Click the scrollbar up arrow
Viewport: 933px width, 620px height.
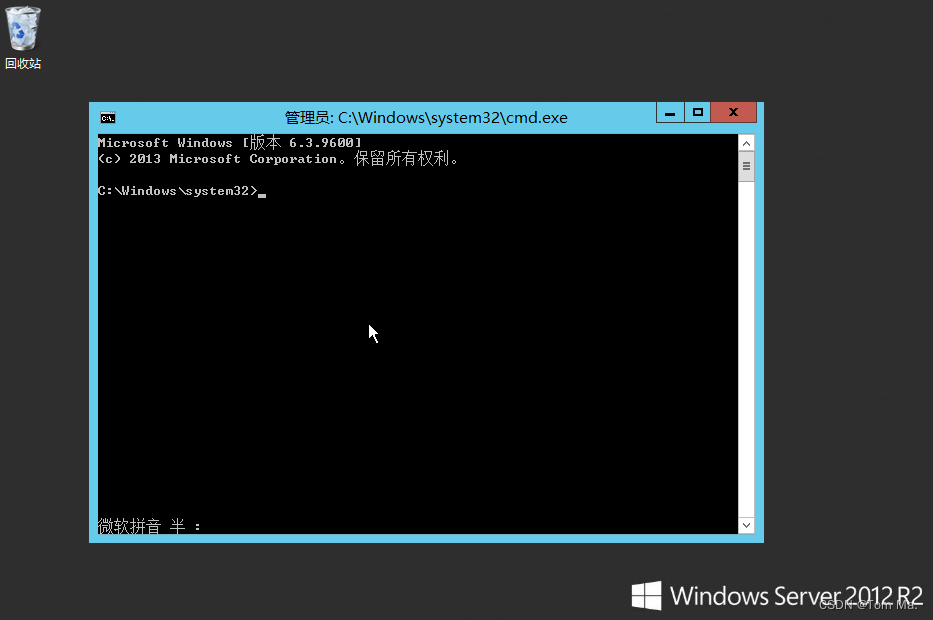746,142
